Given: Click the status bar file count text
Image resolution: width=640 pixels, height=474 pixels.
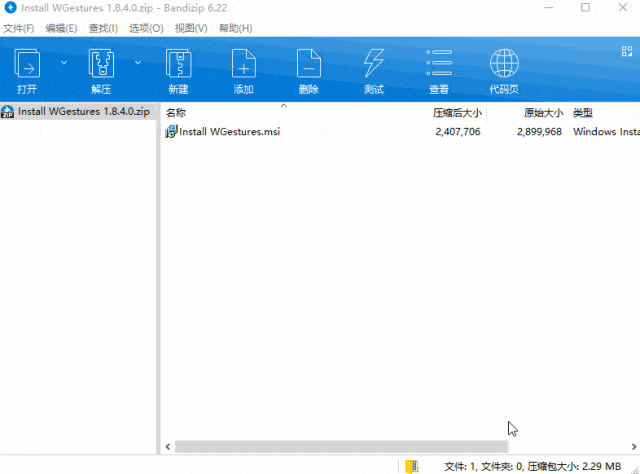Looking at the screenshot, I should click(532, 466).
